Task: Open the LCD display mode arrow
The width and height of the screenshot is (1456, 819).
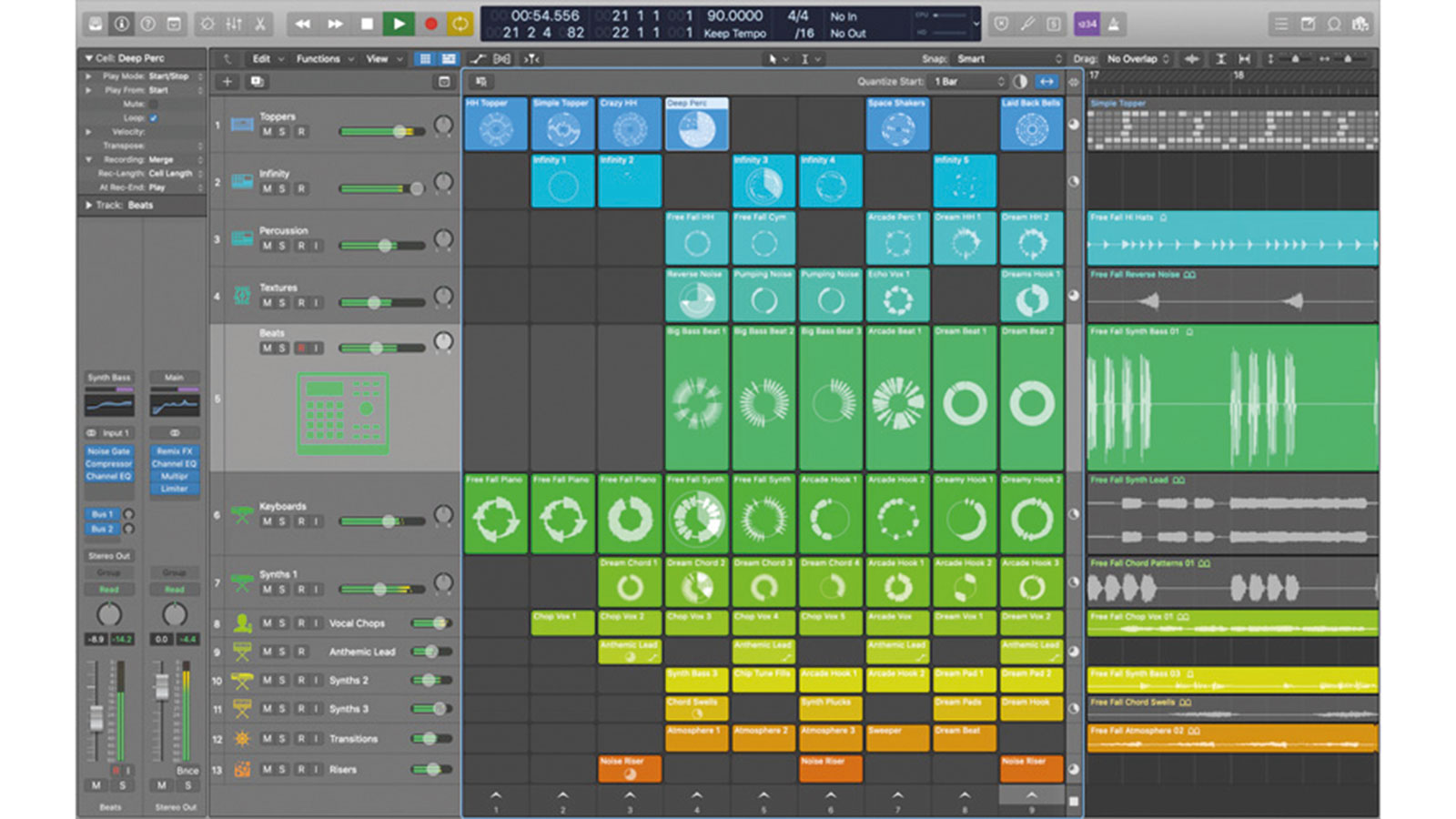Action: click(976, 25)
